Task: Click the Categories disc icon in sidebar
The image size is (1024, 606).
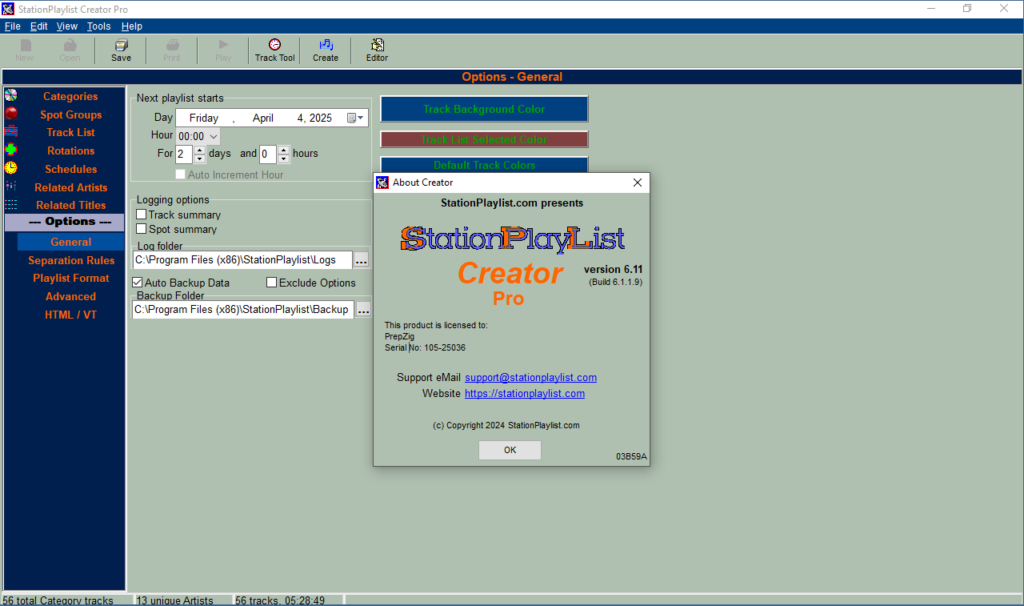Action: click(x=11, y=95)
